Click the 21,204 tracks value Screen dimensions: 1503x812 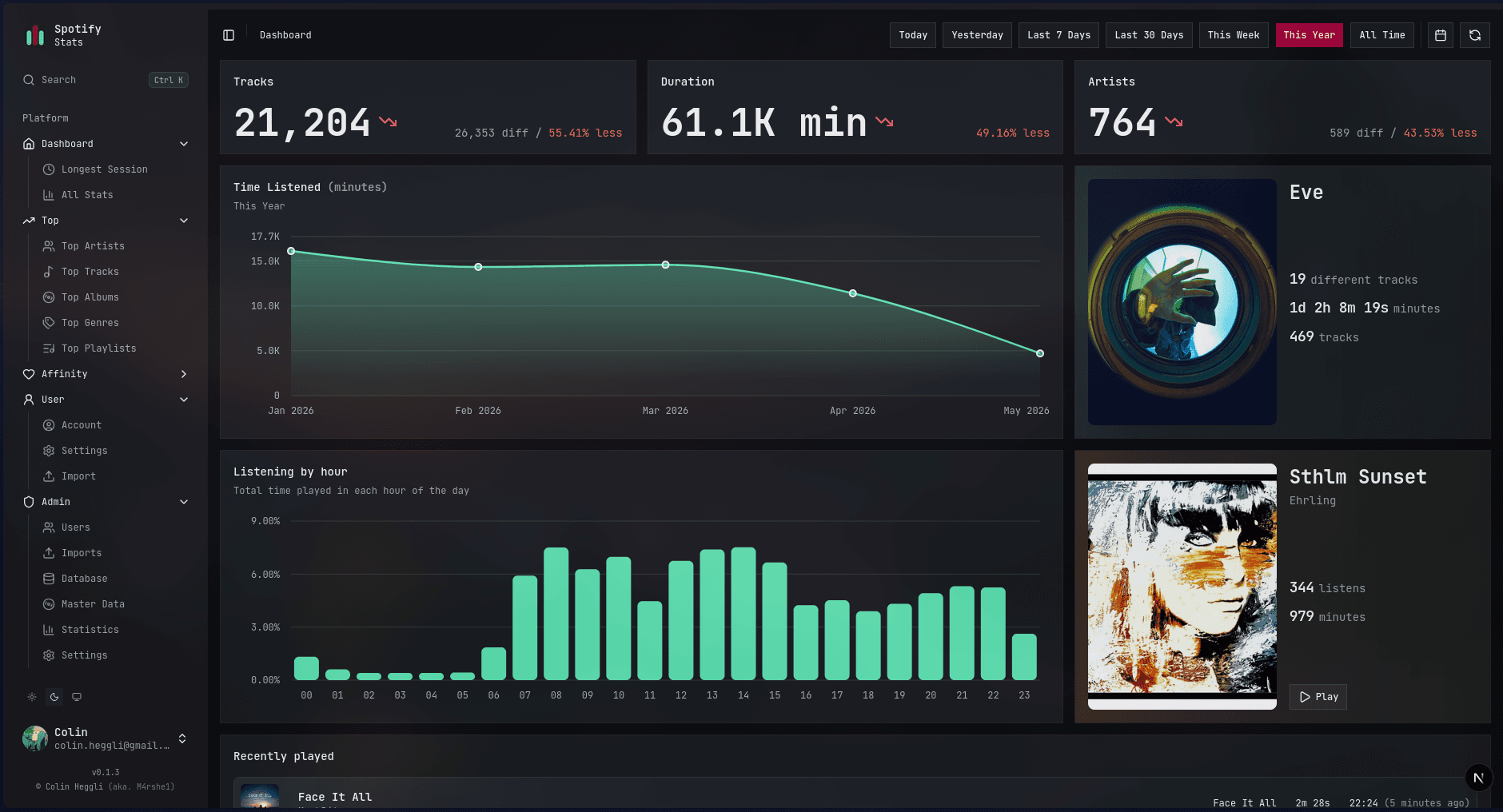(x=302, y=123)
